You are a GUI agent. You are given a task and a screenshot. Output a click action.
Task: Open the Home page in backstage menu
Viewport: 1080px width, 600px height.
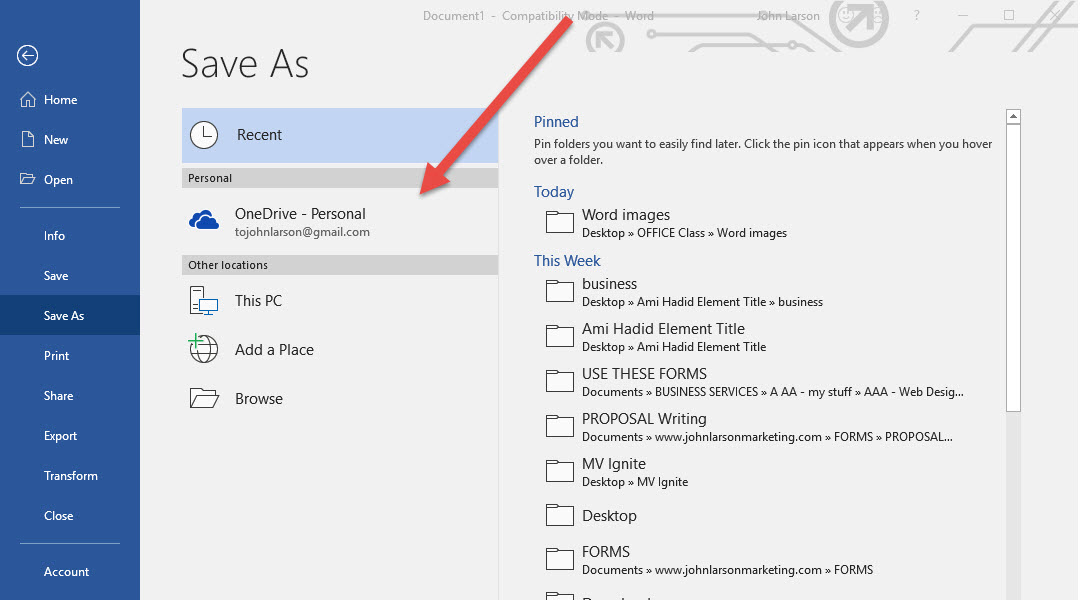(x=60, y=100)
